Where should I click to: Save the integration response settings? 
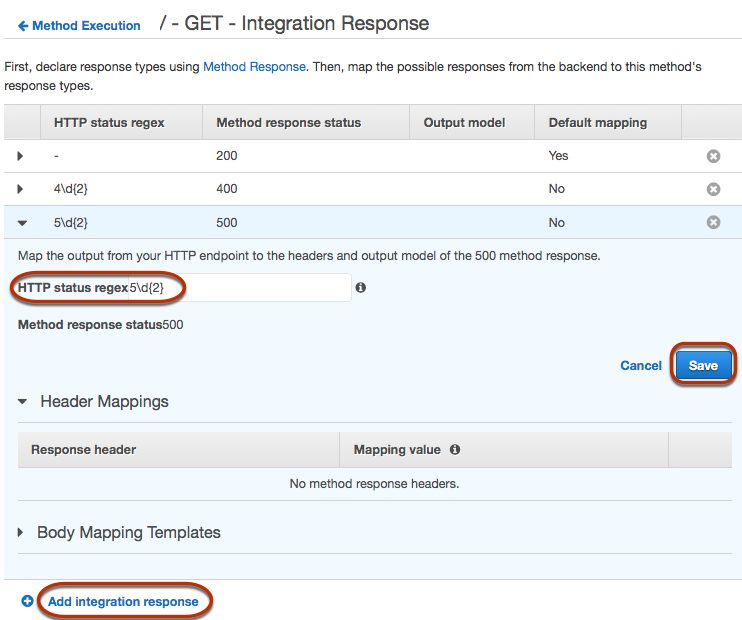click(x=703, y=365)
